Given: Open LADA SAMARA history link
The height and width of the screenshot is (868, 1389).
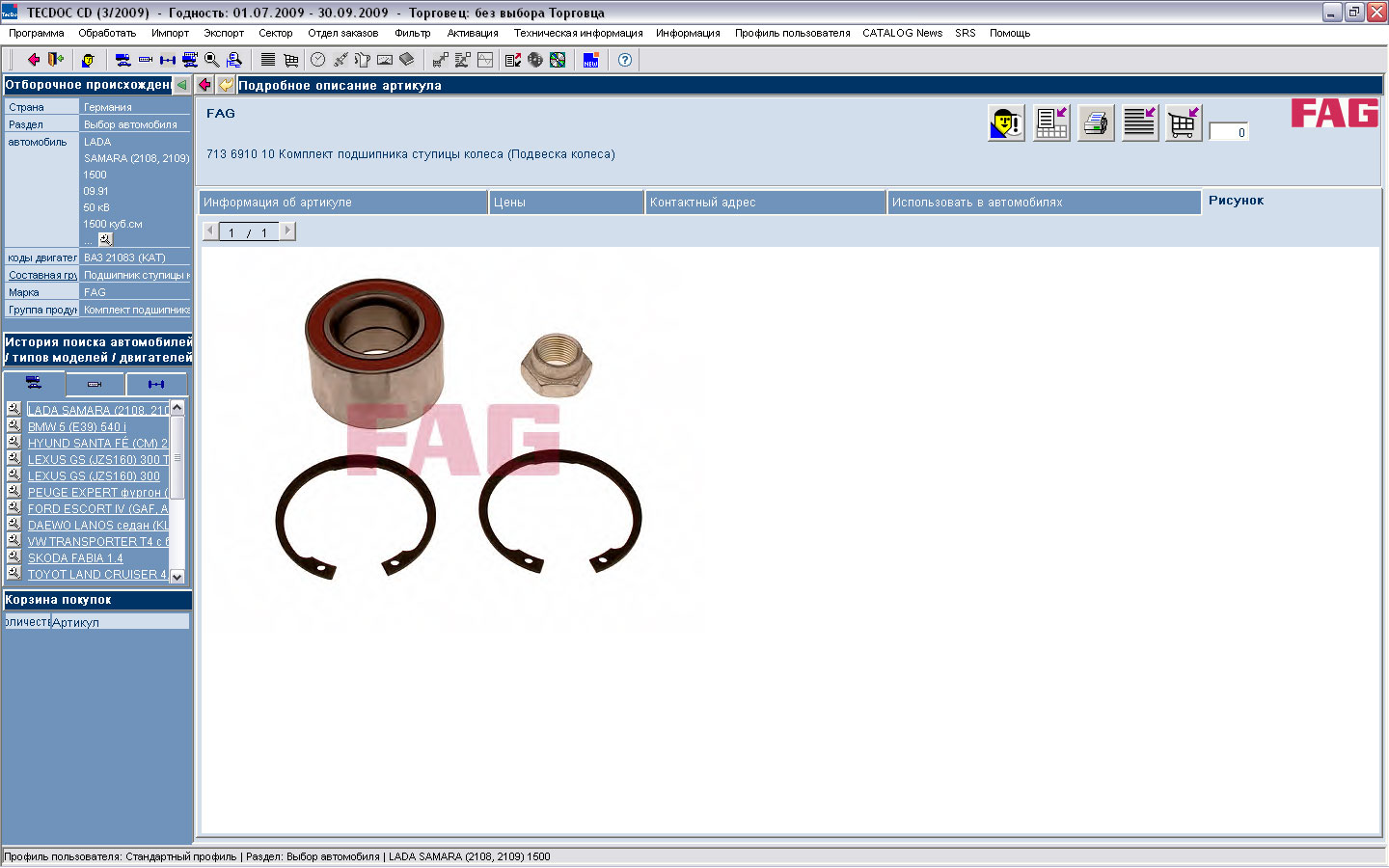Looking at the screenshot, I should (97, 410).
